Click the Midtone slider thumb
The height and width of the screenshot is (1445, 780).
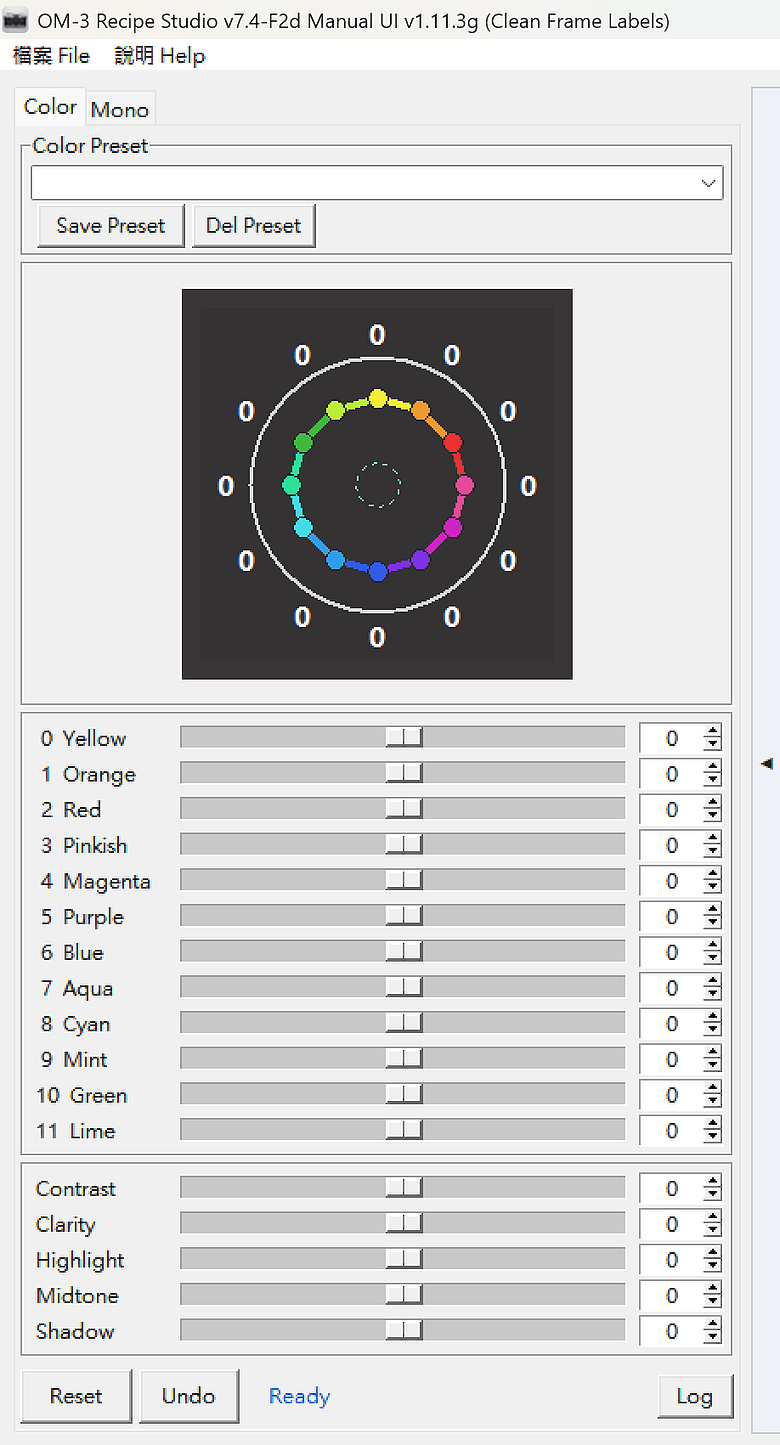[x=404, y=1295]
